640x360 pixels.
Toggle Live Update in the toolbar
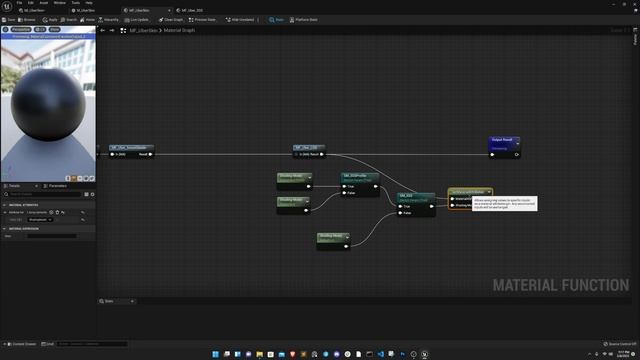[136, 20]
